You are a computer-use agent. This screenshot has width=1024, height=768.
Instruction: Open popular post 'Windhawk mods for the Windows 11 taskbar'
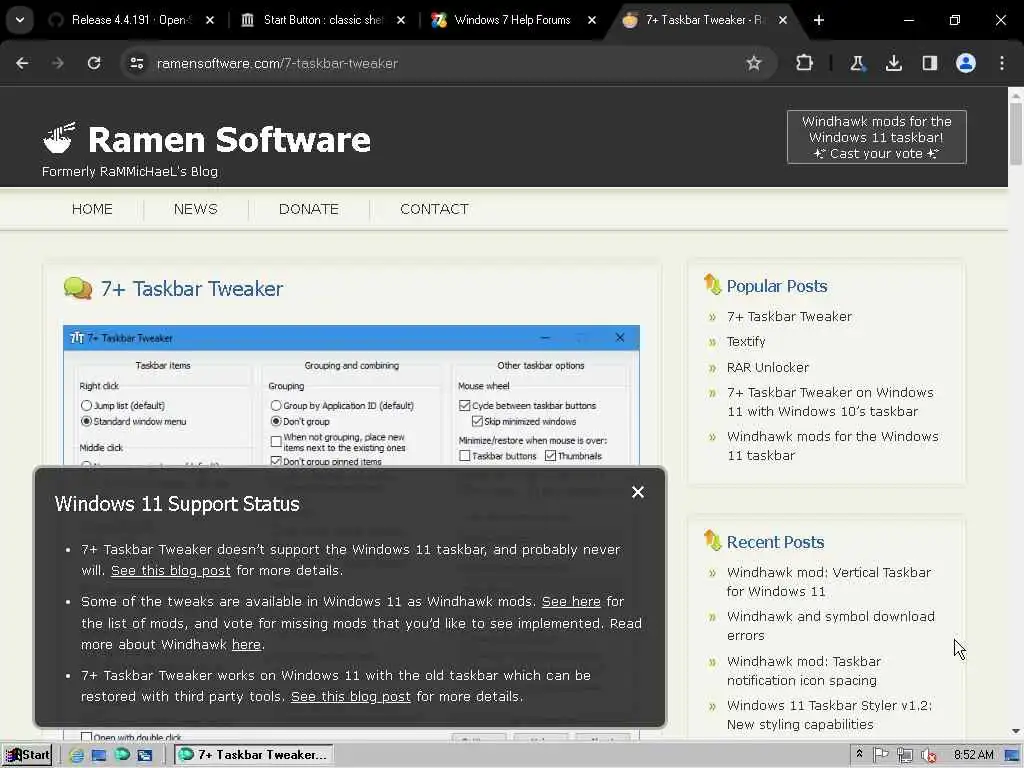[x=833, y=446]
